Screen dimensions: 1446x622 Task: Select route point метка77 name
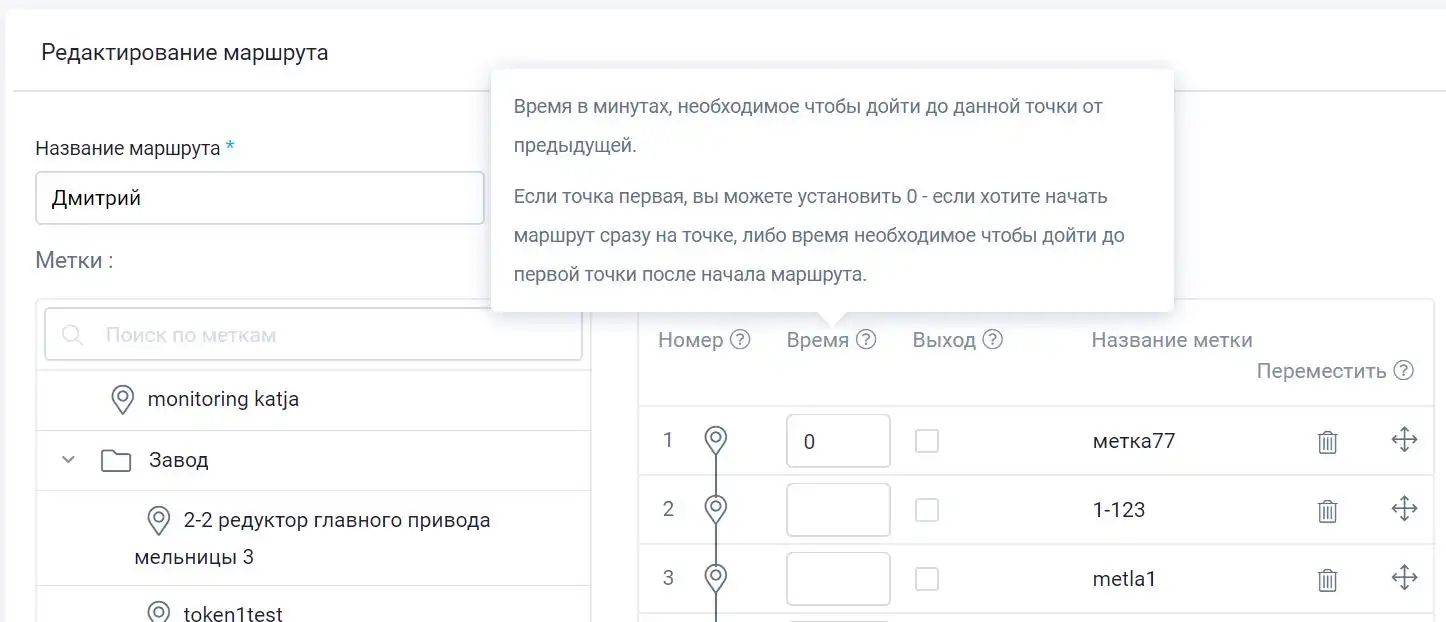(x=1133, y=440)
